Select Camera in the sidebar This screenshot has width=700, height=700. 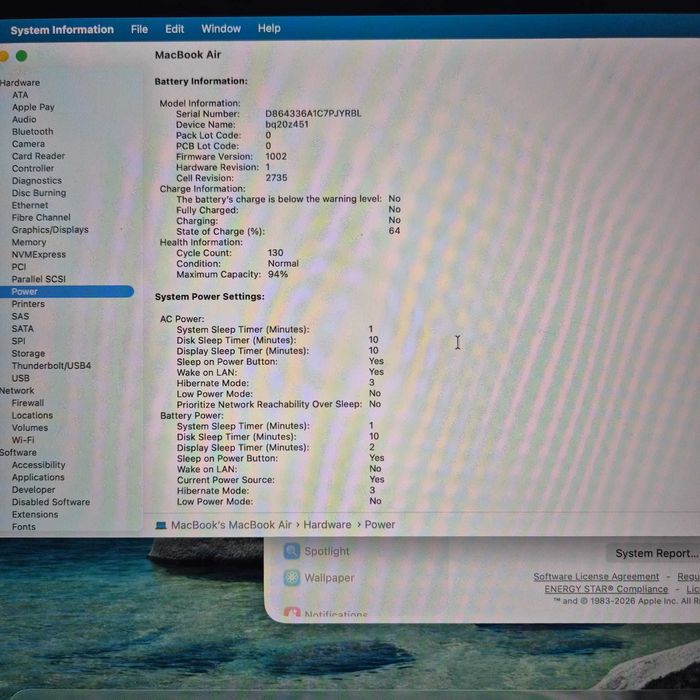(x=28, y=144)
